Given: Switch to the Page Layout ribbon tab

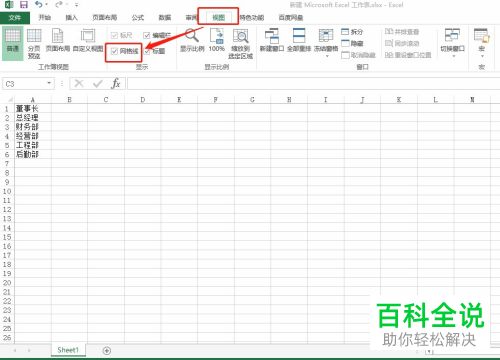Looking at the screenshot, I should click(x=104, y=18).
